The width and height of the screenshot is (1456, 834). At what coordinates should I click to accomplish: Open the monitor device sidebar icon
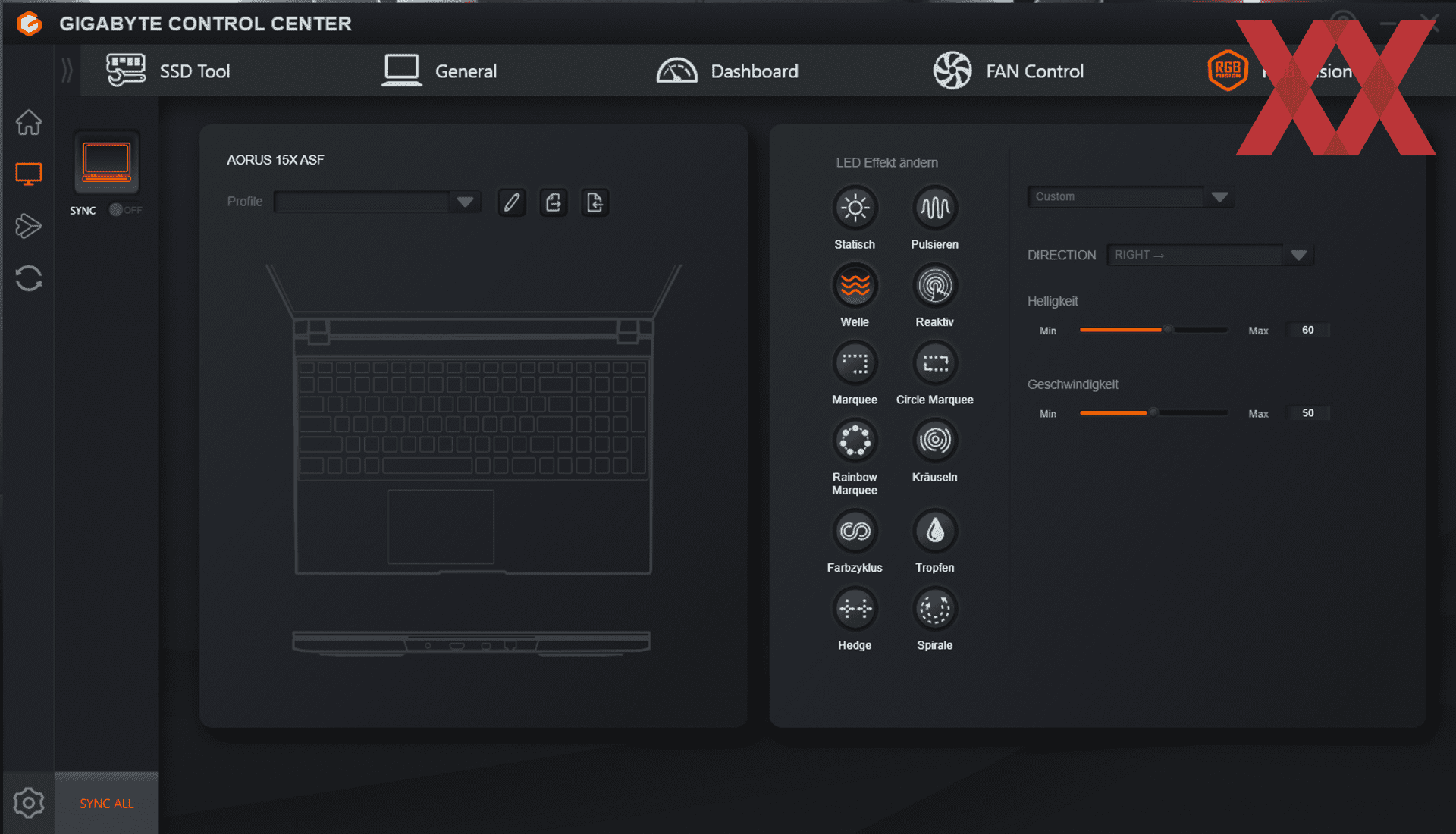(29, 174)
